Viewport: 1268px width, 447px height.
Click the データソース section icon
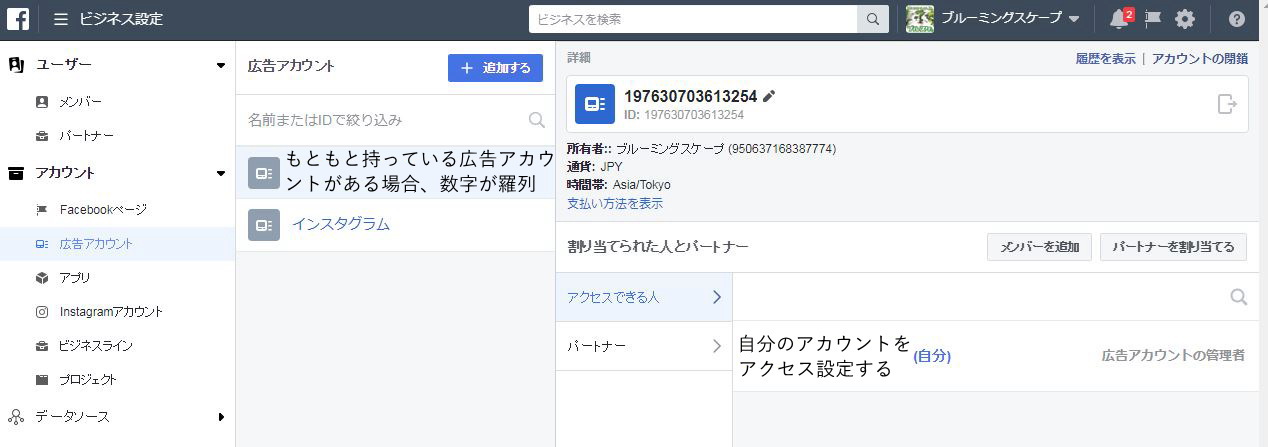(x=16, y=417)
